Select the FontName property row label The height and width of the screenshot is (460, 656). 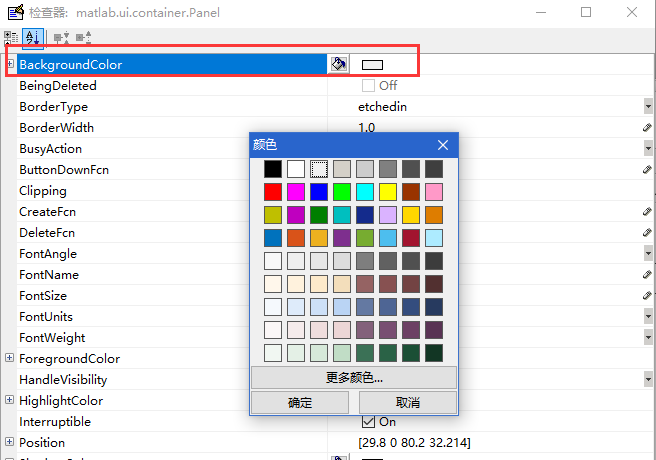point(49,275)
